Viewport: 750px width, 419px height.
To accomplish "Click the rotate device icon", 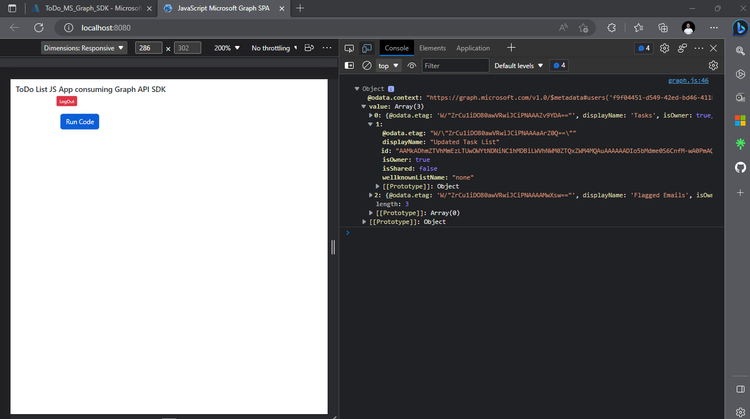I will click(309, 48).
